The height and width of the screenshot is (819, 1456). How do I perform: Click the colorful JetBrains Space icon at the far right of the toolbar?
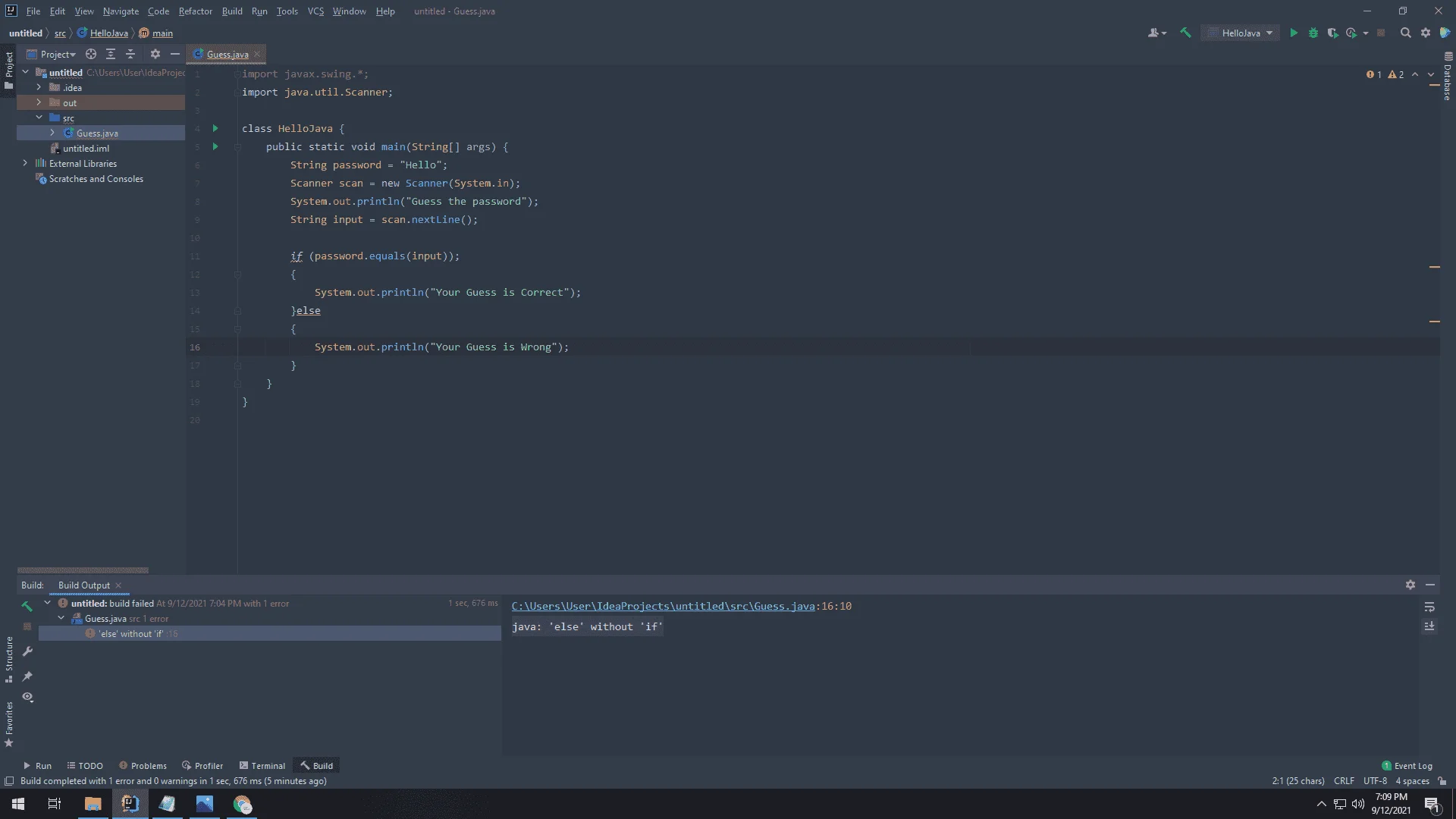click(1445, 33)
